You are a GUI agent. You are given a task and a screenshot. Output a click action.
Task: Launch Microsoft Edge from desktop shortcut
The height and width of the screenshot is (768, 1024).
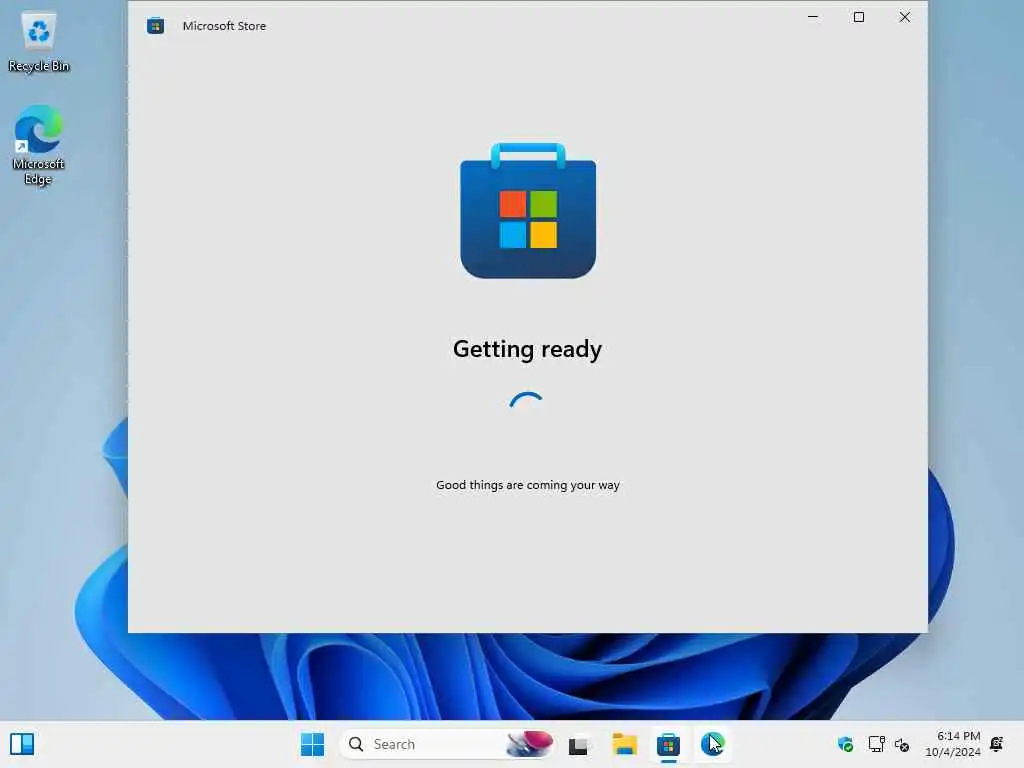39,145
